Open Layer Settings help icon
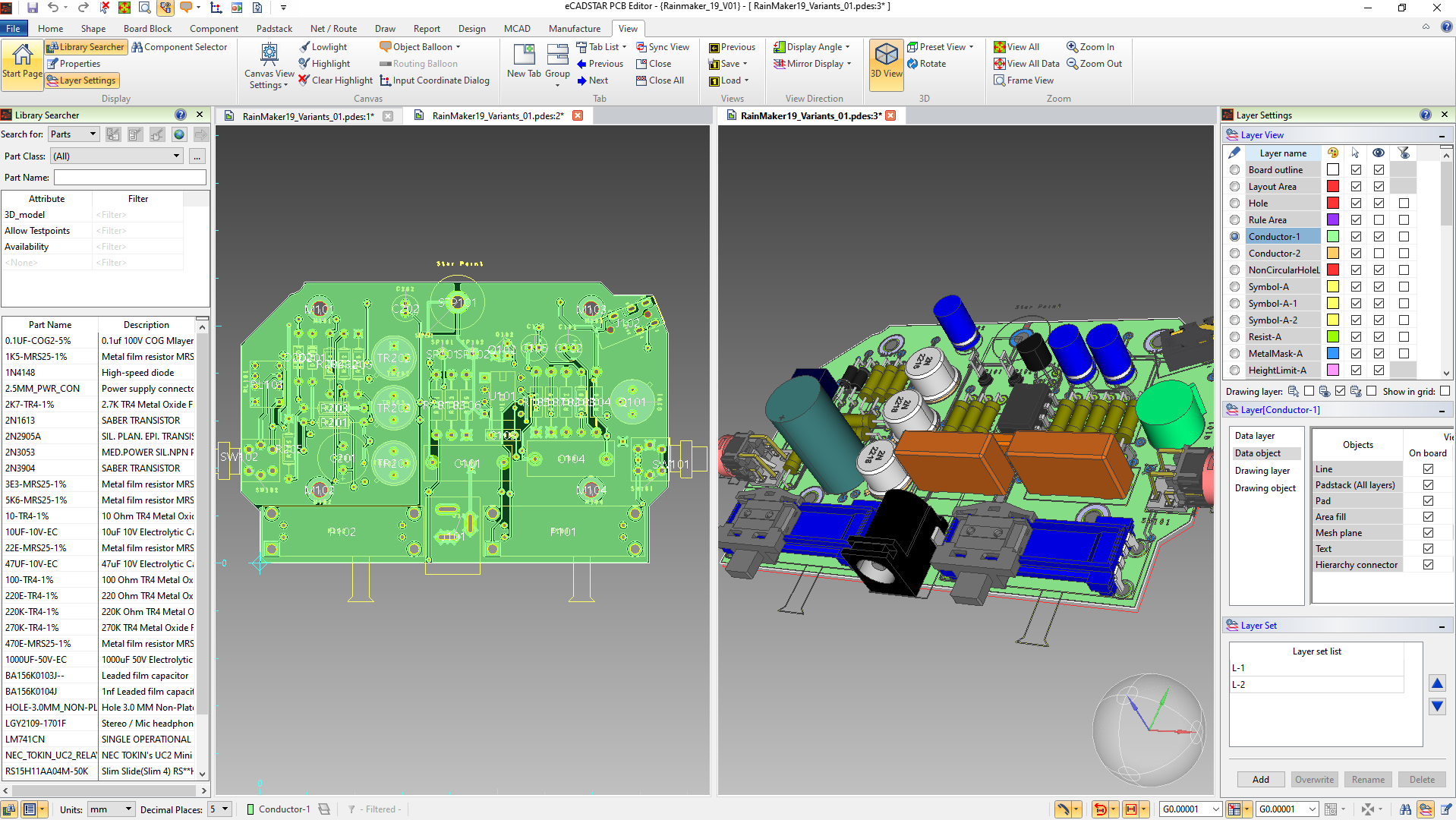The height and width of the screenshot is (820, 1456). [1425, 115]
